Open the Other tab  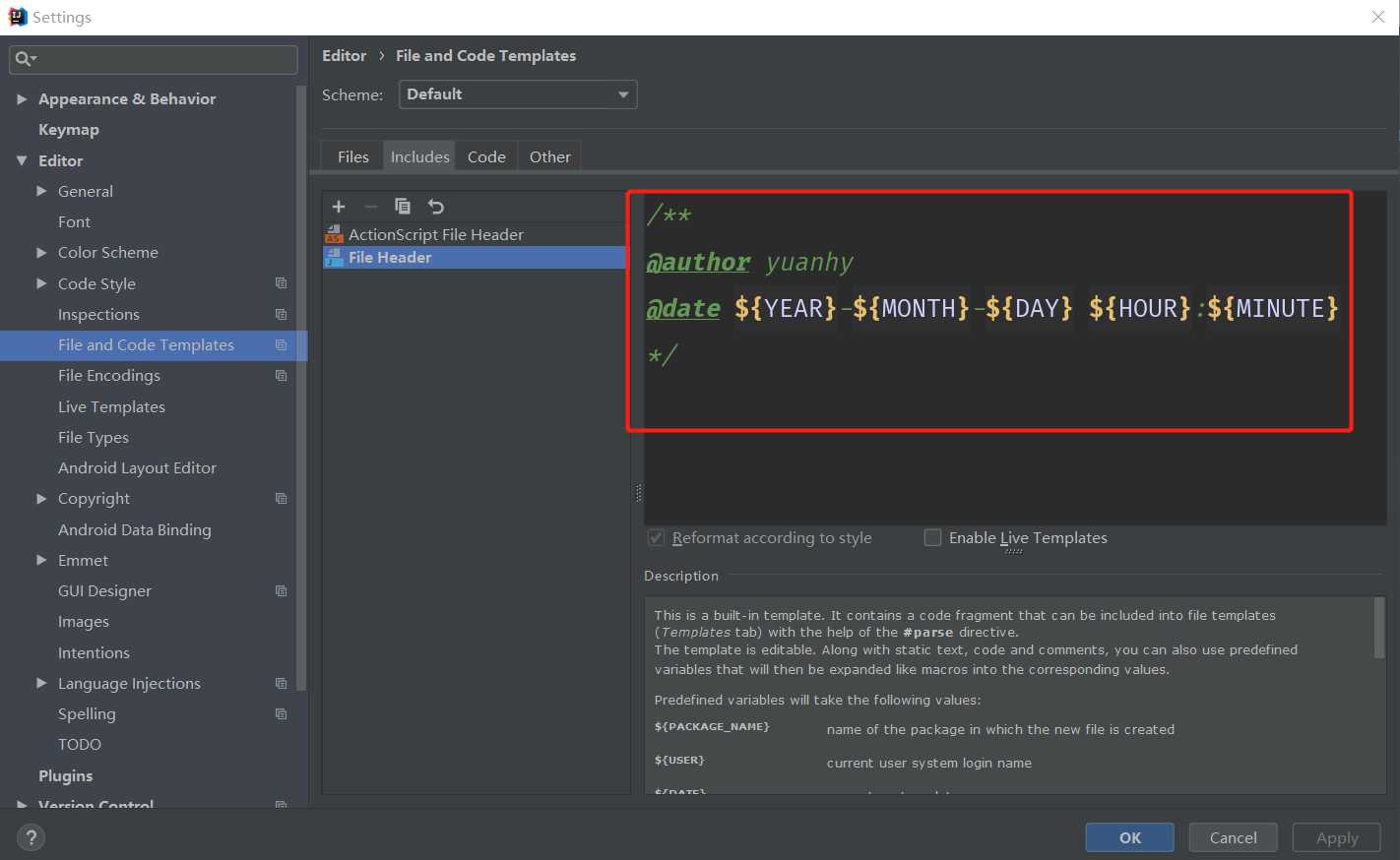pyautogui.click(x=549, y=156)
